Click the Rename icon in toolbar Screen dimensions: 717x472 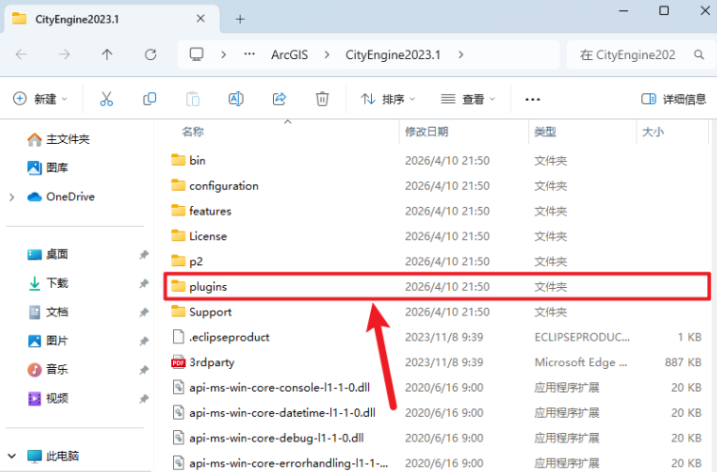(236, 99)
